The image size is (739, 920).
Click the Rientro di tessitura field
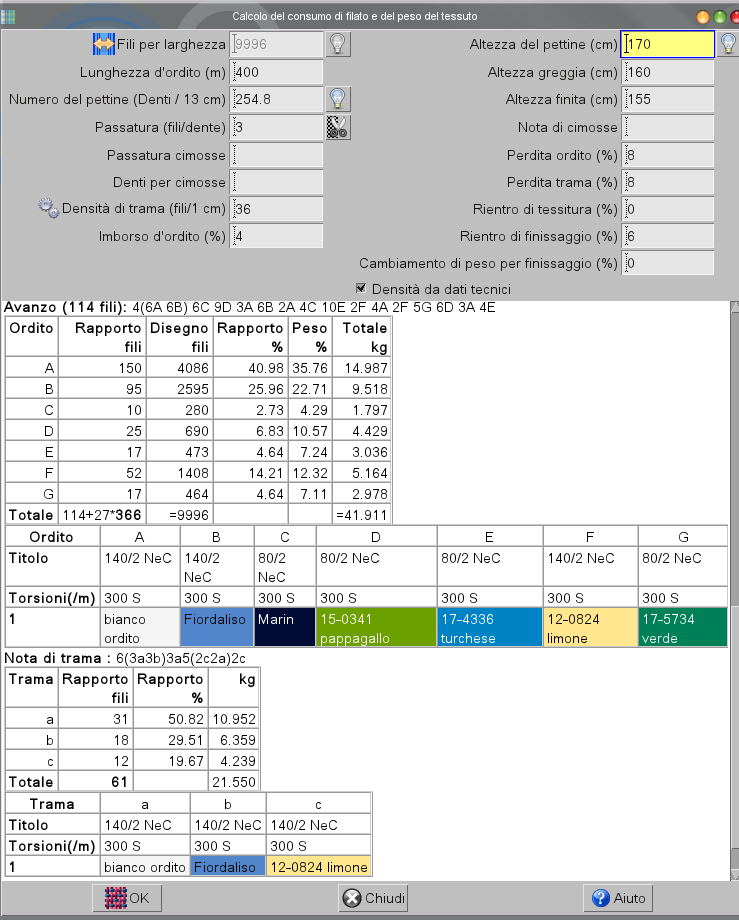click(667, 209)
